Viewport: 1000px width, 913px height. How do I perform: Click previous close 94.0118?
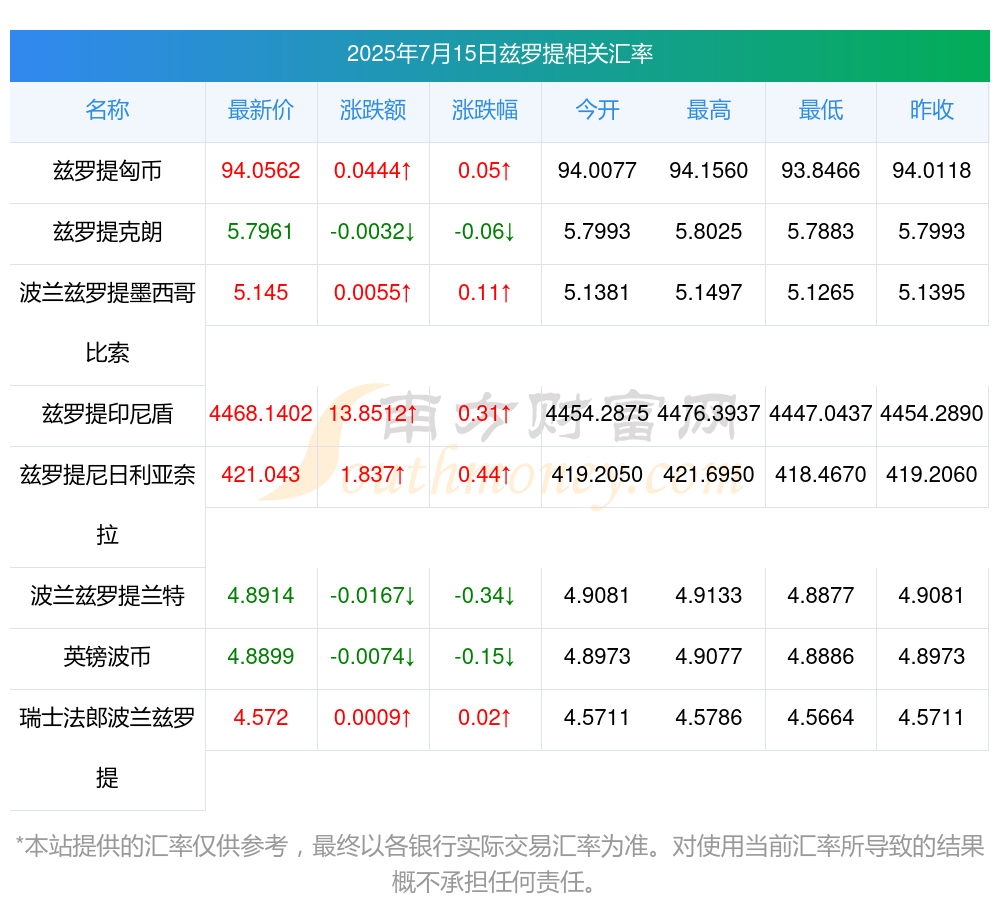(x=932, y=170)
